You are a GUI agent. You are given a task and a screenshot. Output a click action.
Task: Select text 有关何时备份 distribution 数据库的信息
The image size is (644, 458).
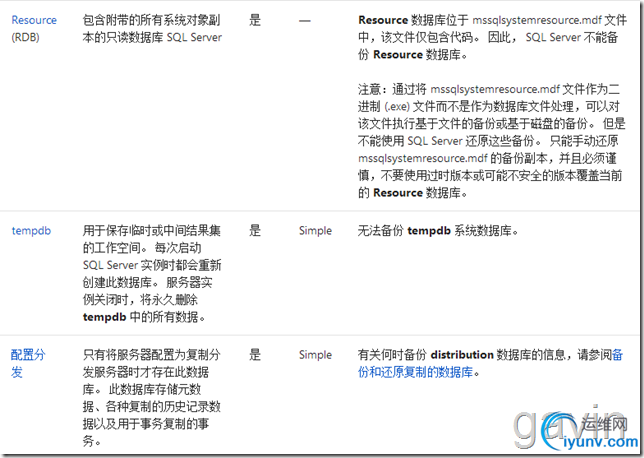click(464, 355)
